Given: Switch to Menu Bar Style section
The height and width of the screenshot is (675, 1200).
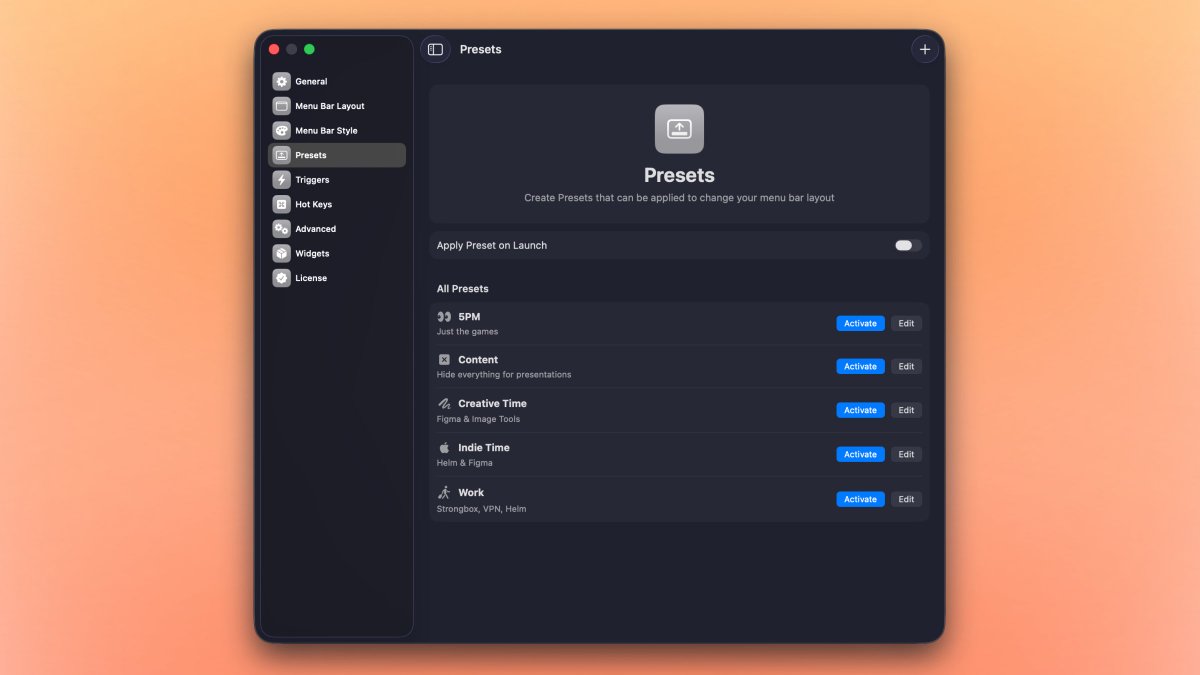Looking at the screenshot, I should [x=337, y=130].
